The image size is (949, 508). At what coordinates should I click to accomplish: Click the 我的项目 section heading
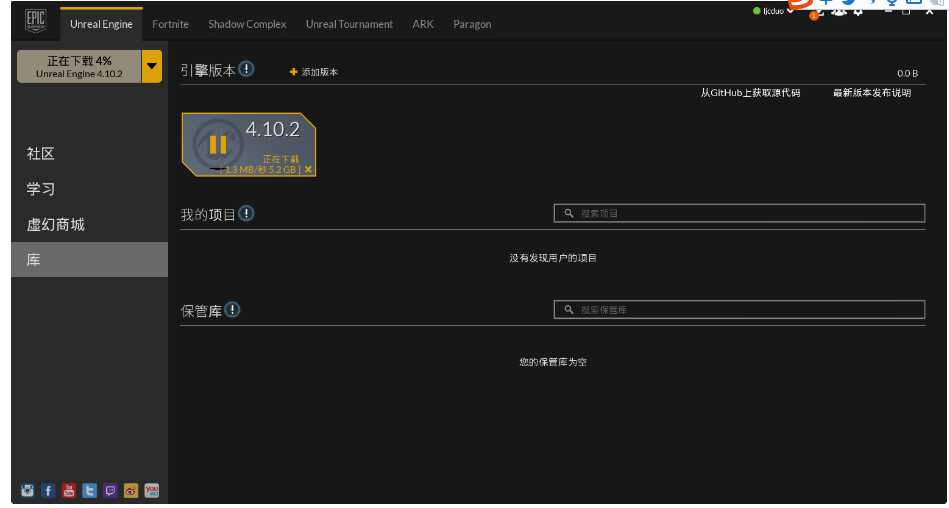pos(208,214)
